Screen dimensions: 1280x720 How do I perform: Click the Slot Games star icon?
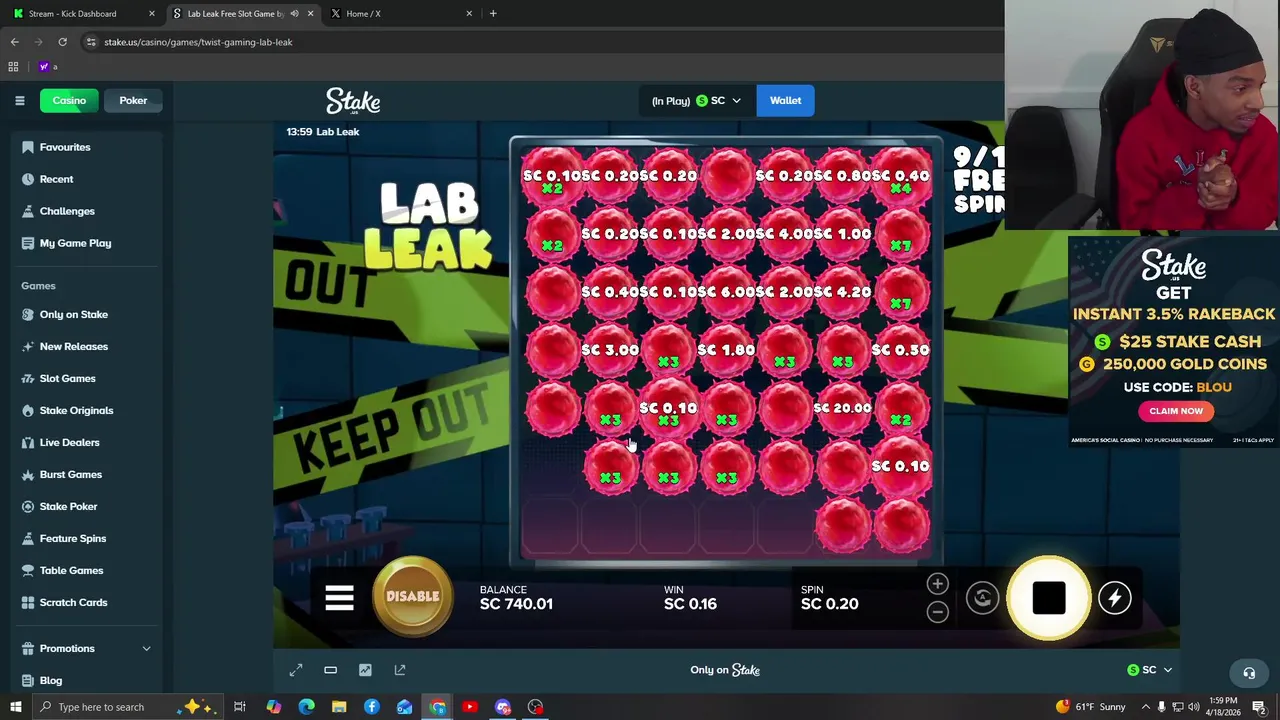click(x=28, y=378)
